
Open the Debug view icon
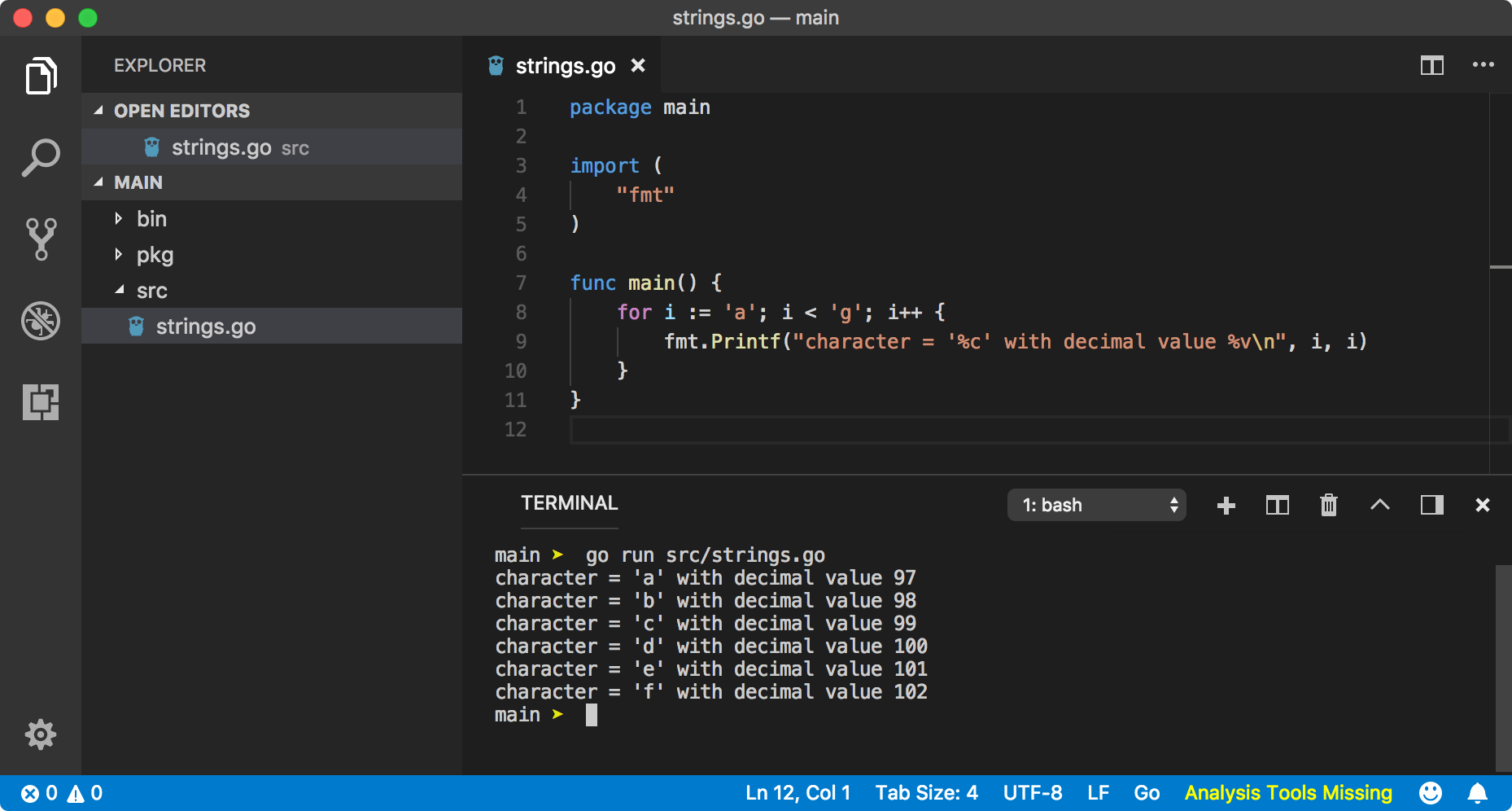click(x=41, y=321)
